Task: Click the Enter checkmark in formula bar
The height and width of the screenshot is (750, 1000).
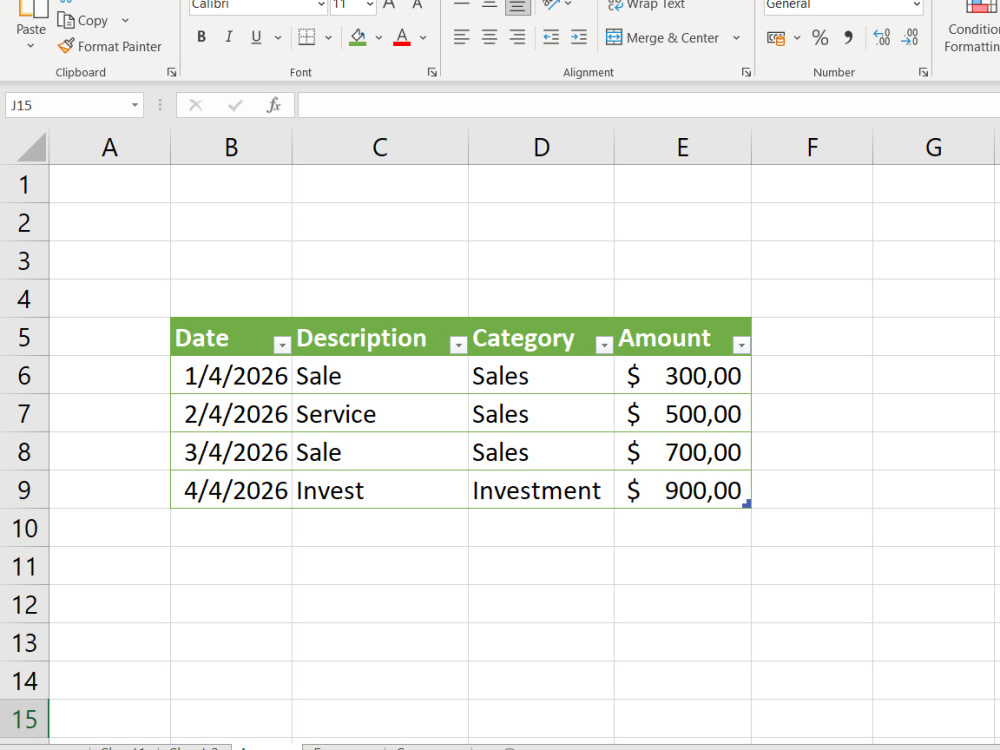Action: (x=235, y=105)
